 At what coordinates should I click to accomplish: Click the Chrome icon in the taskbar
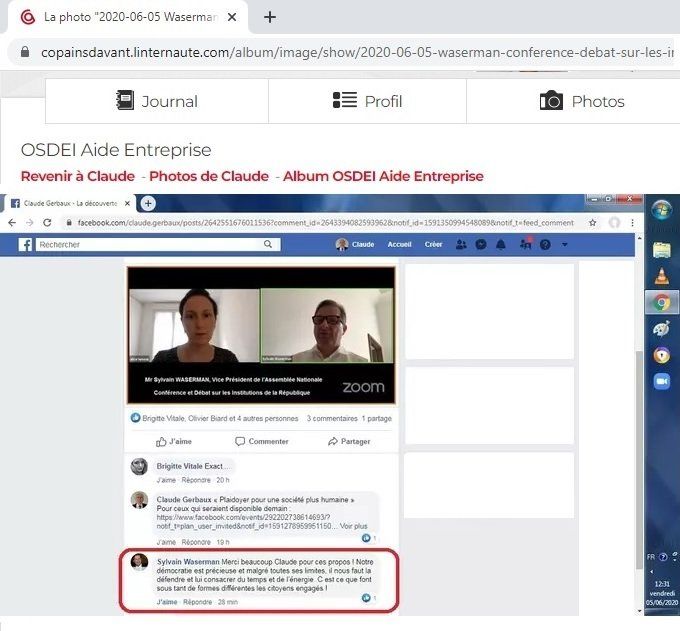661,302
